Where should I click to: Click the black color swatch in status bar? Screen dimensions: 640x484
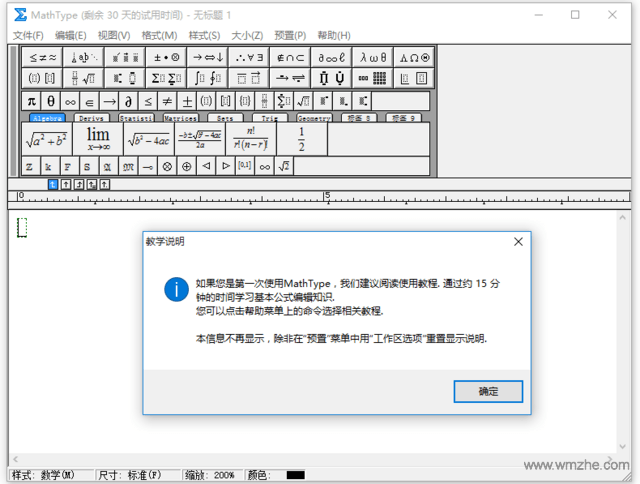coord(296,475)
